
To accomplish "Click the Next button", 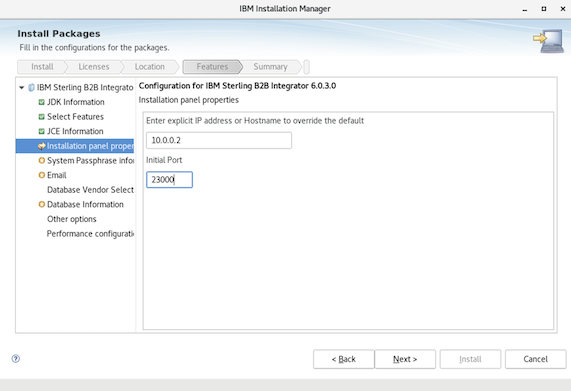I will coord(405,359).
